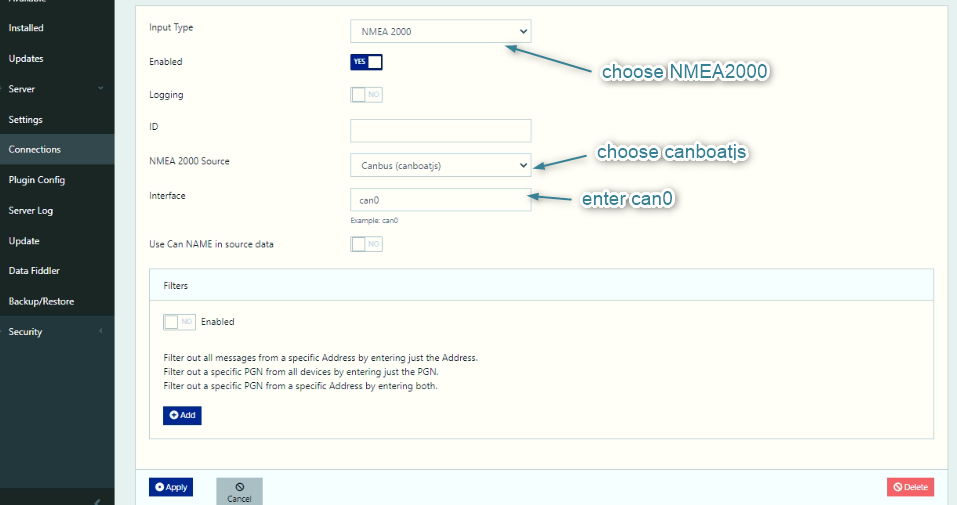Toggle the Enabled switch set to YES
This screenshot has width=957, height=505.
click(x=366, y=62)
